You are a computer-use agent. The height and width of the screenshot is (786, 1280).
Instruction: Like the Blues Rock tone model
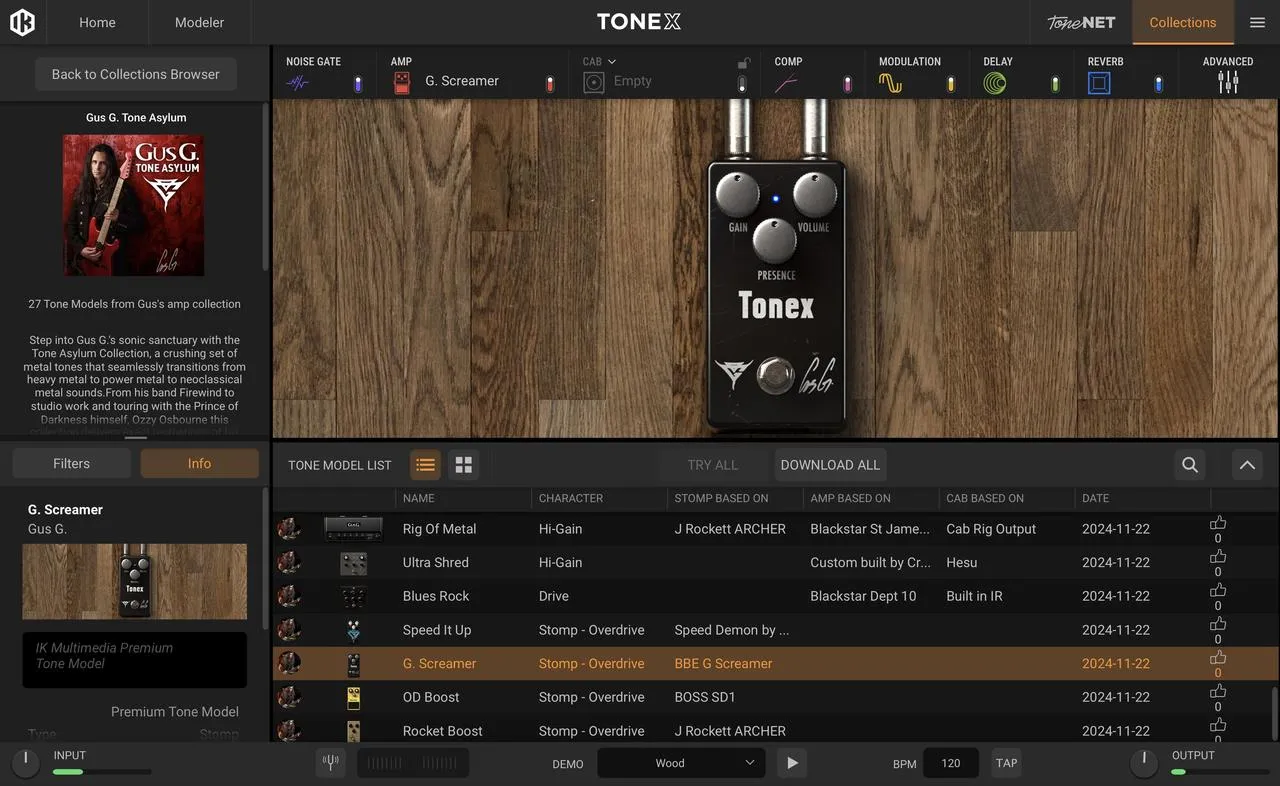1218,590
